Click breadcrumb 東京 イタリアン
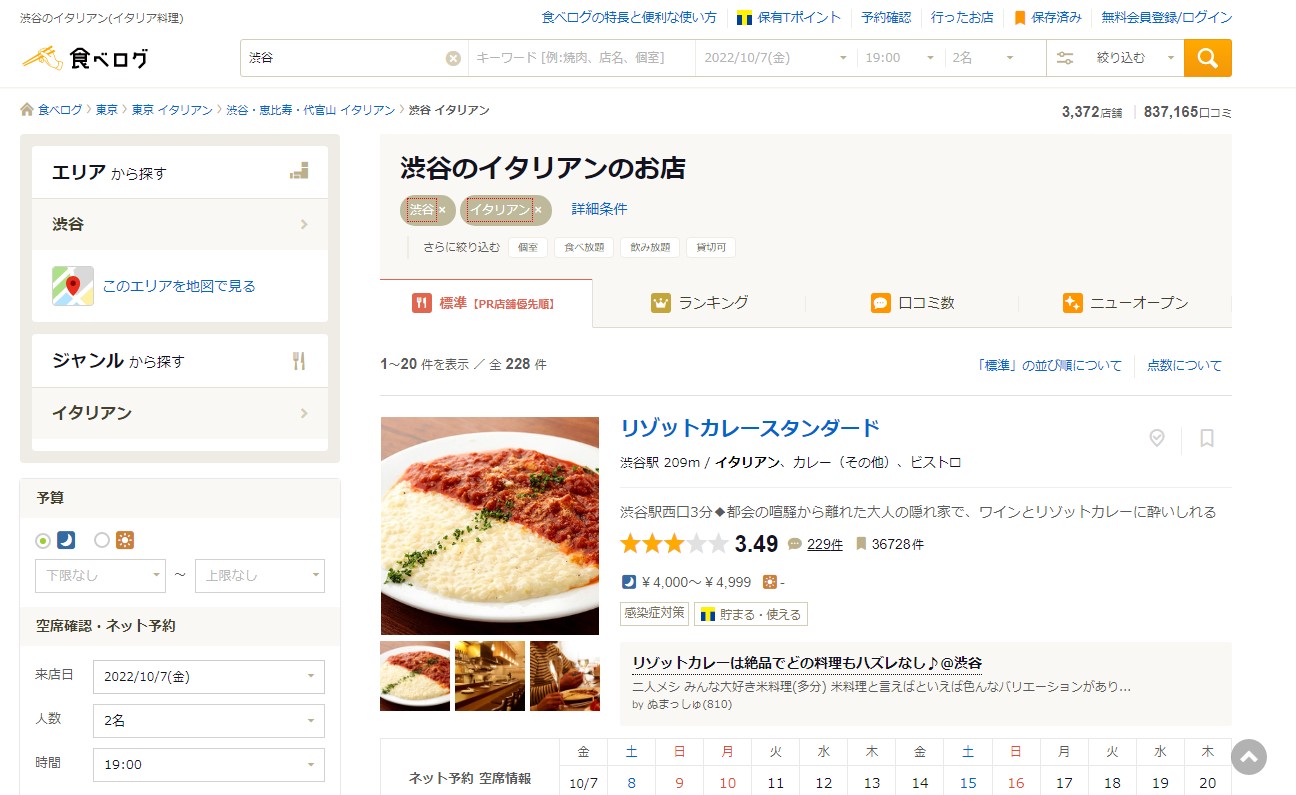Viewport: 1296px width, 795px height. pos(172,110)
